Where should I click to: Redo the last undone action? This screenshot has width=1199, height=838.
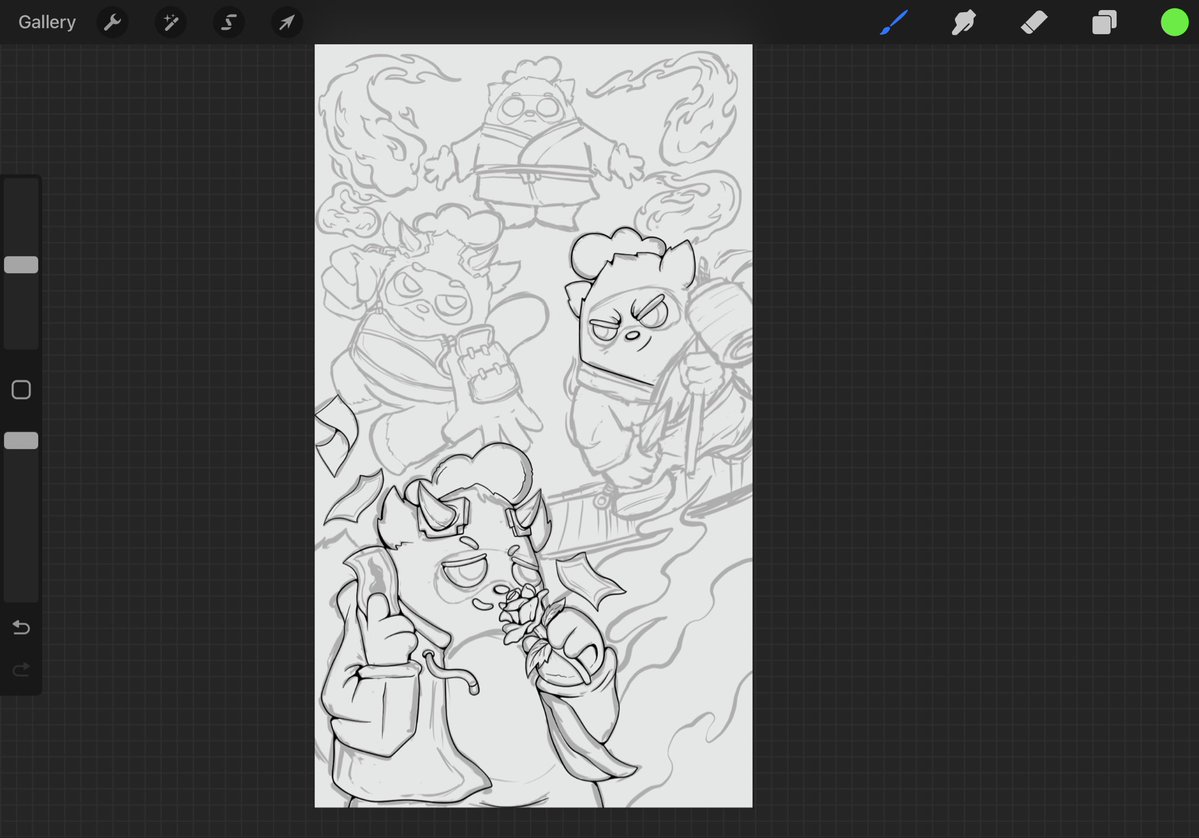click(21, 670)
